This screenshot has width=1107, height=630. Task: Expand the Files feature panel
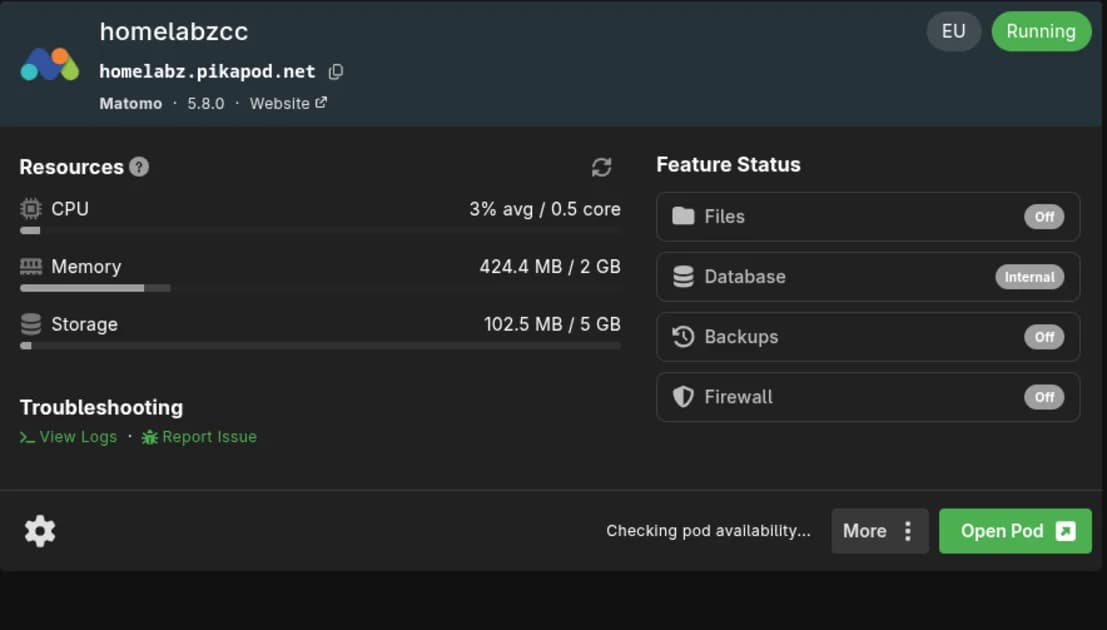point(868,217)
